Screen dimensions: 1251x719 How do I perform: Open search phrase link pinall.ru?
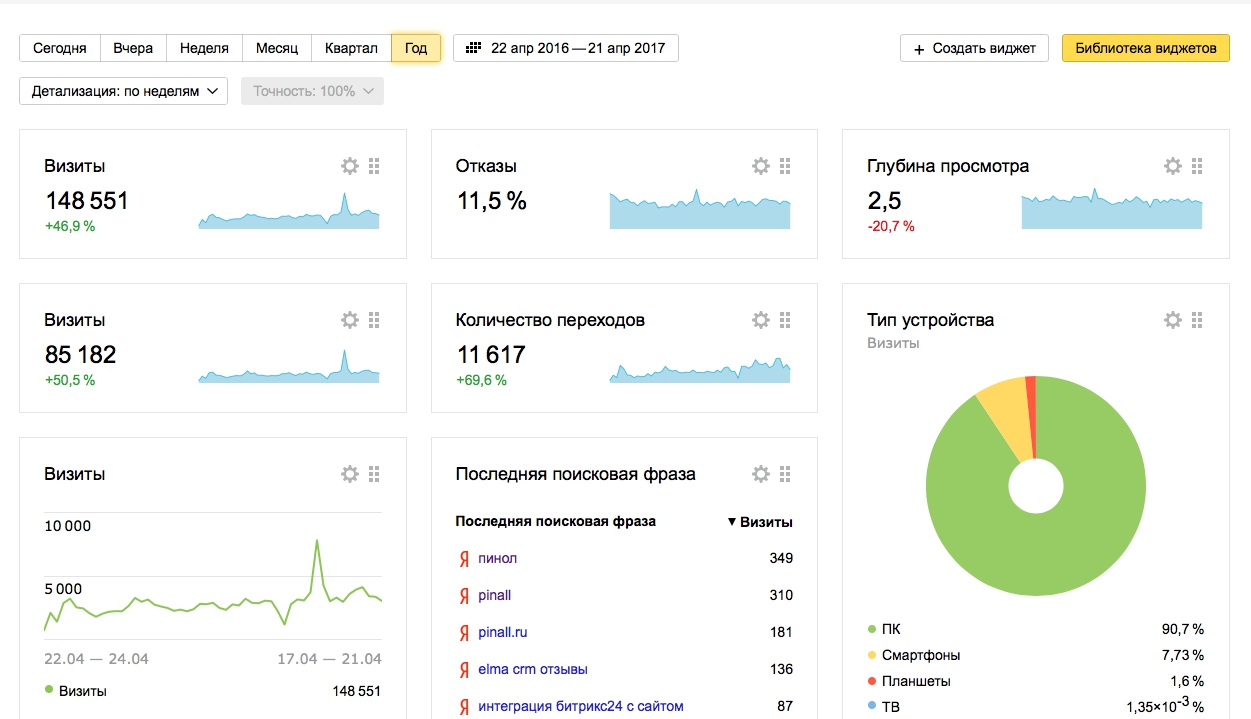(503, 632)
